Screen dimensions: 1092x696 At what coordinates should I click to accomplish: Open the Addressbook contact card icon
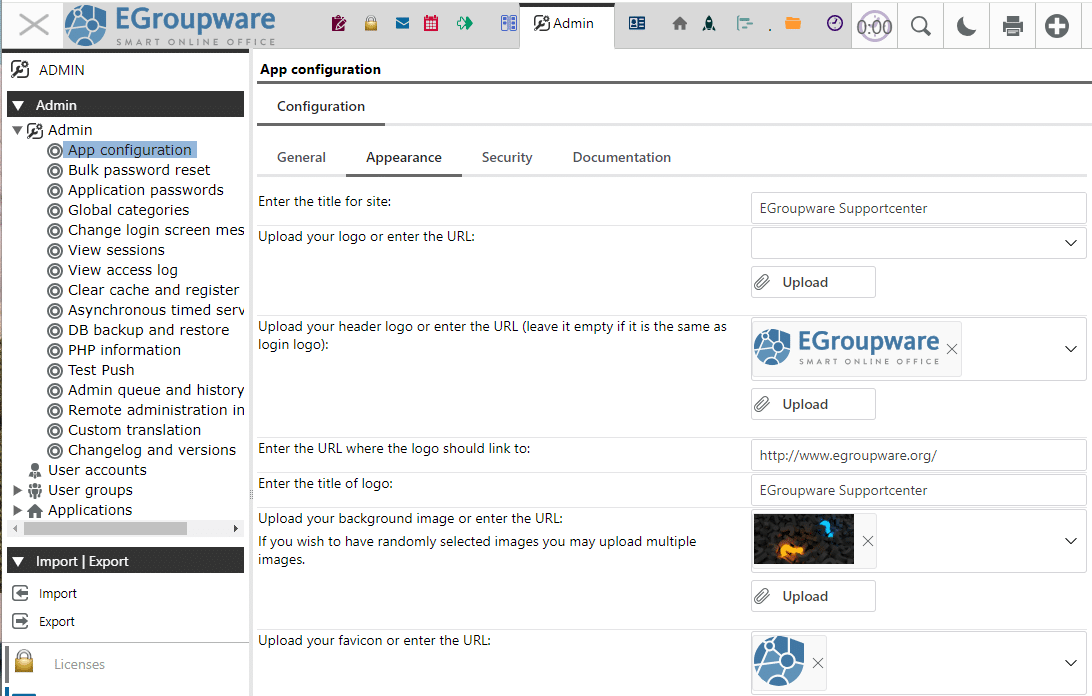pos(637,22)
